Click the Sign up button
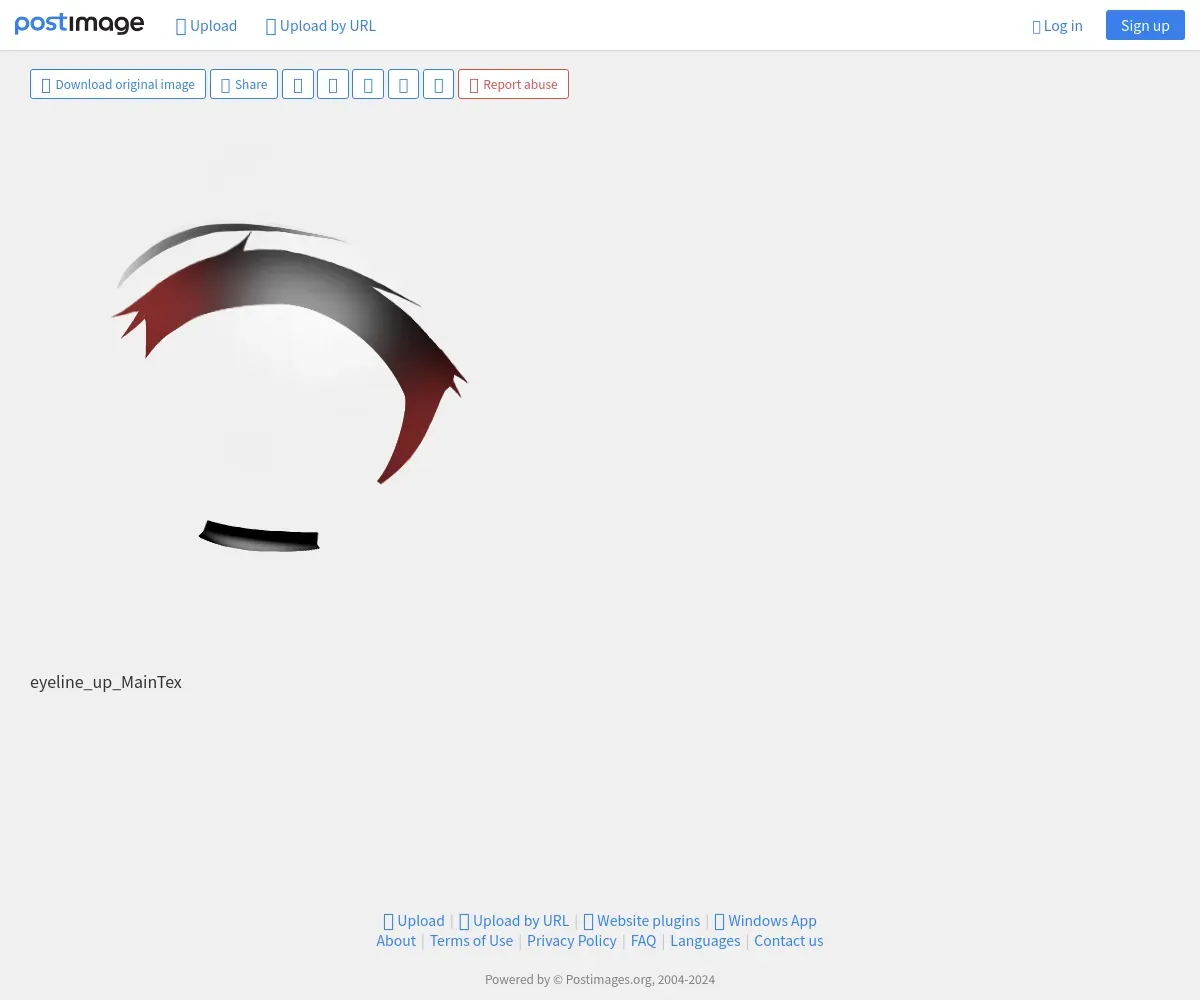 coord(1145,25)
